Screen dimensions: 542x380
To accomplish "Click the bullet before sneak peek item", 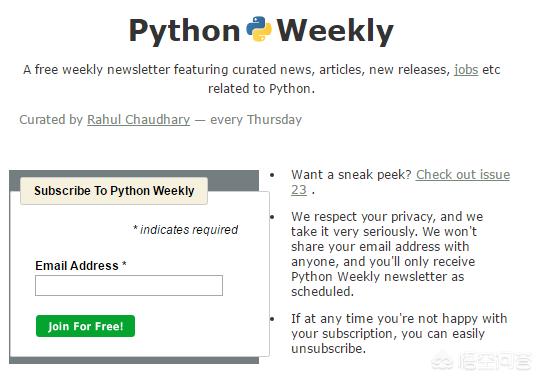I will (272, 175).
